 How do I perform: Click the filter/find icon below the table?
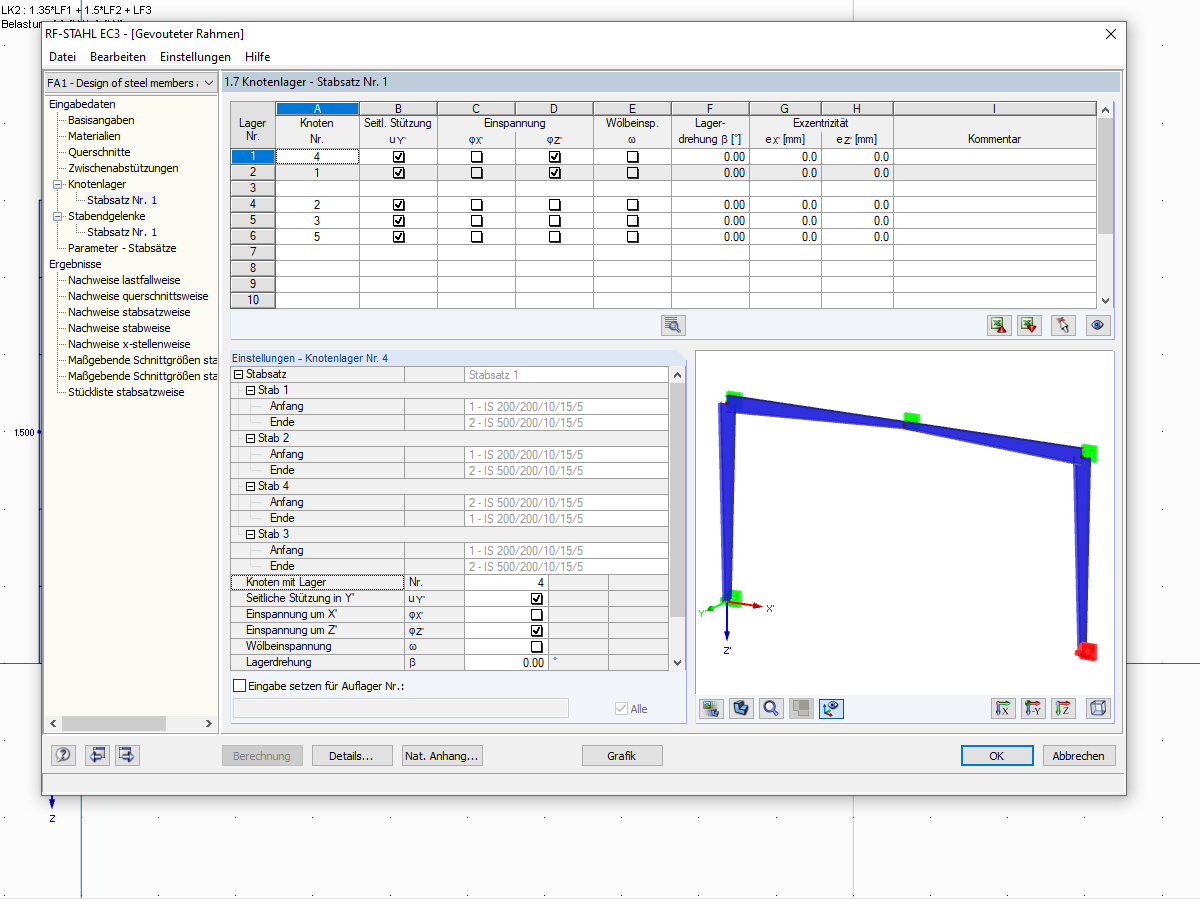click(673, 325)
